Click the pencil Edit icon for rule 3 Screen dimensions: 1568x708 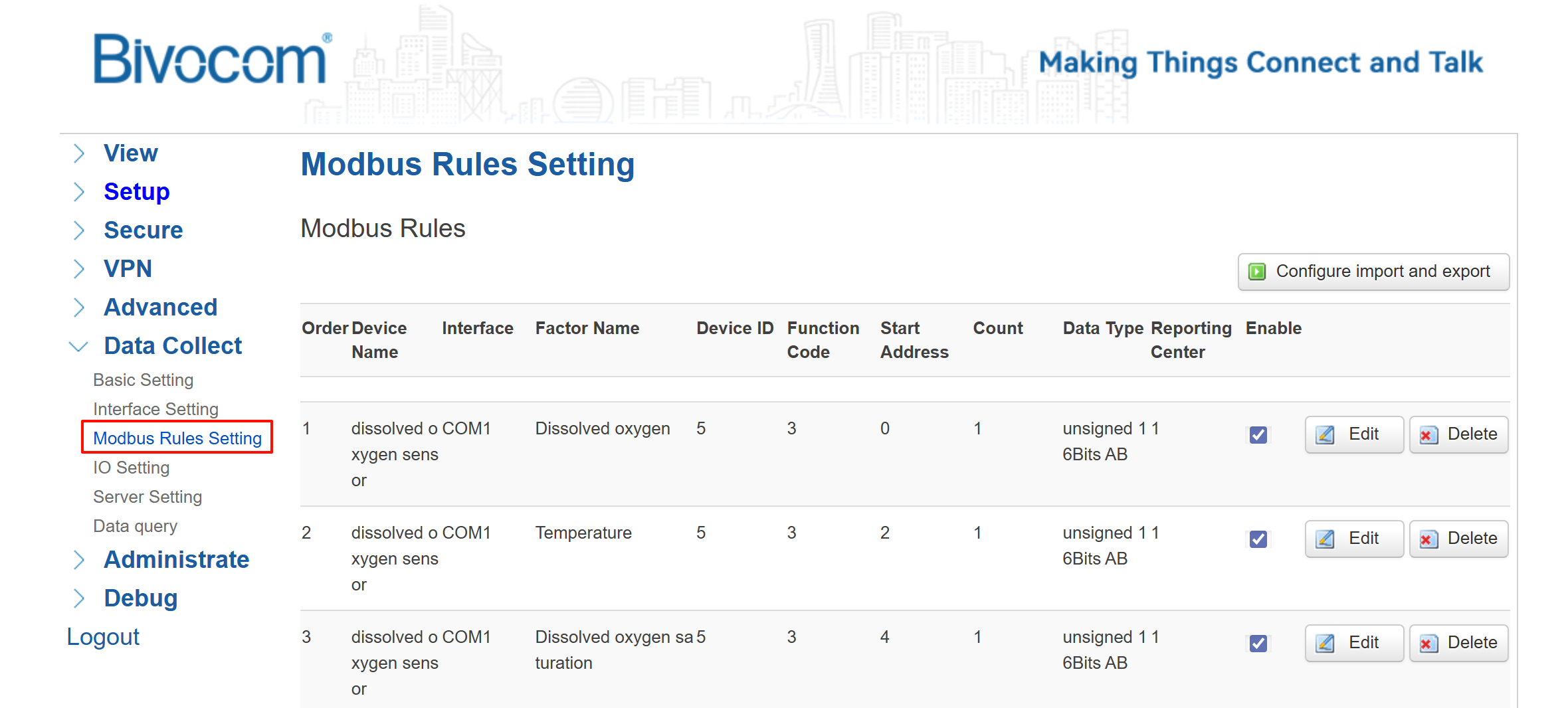pyautogui.click(x=1325, y=643)
